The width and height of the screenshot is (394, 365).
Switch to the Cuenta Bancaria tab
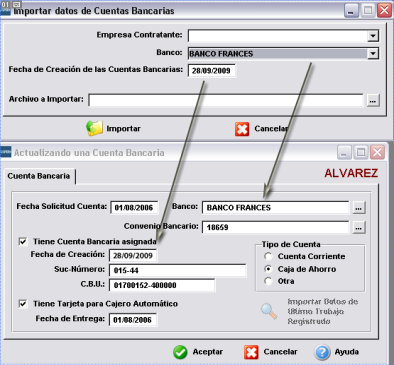pos(39,176)
